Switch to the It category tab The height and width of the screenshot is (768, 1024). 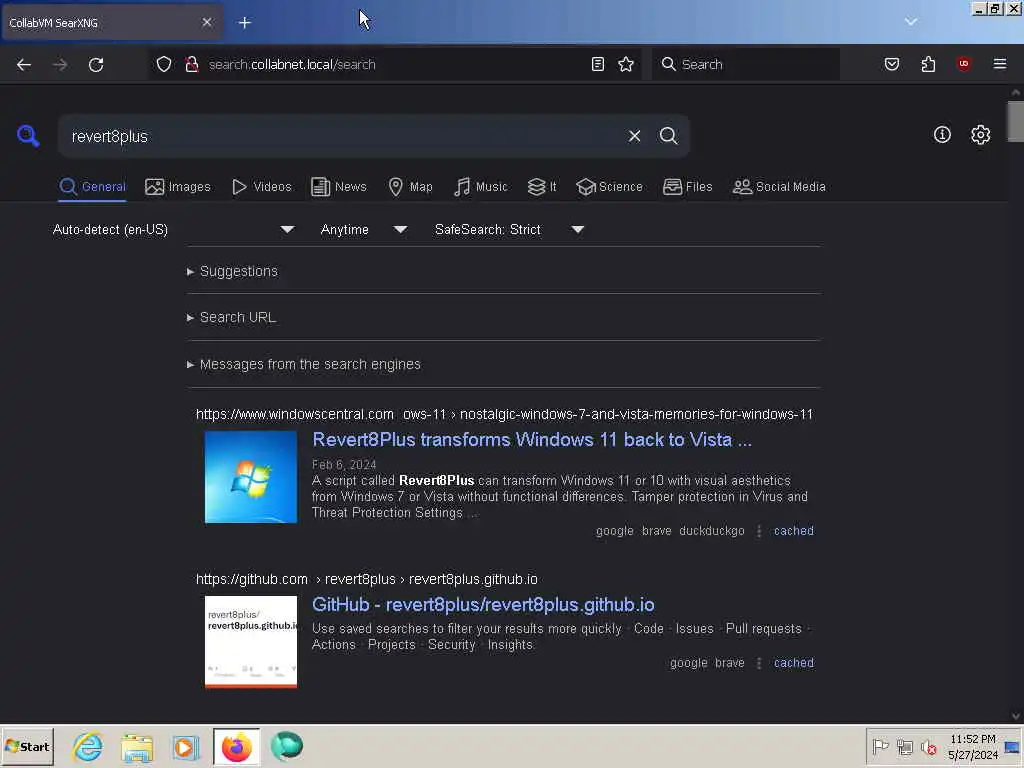[x=542, y=187]
